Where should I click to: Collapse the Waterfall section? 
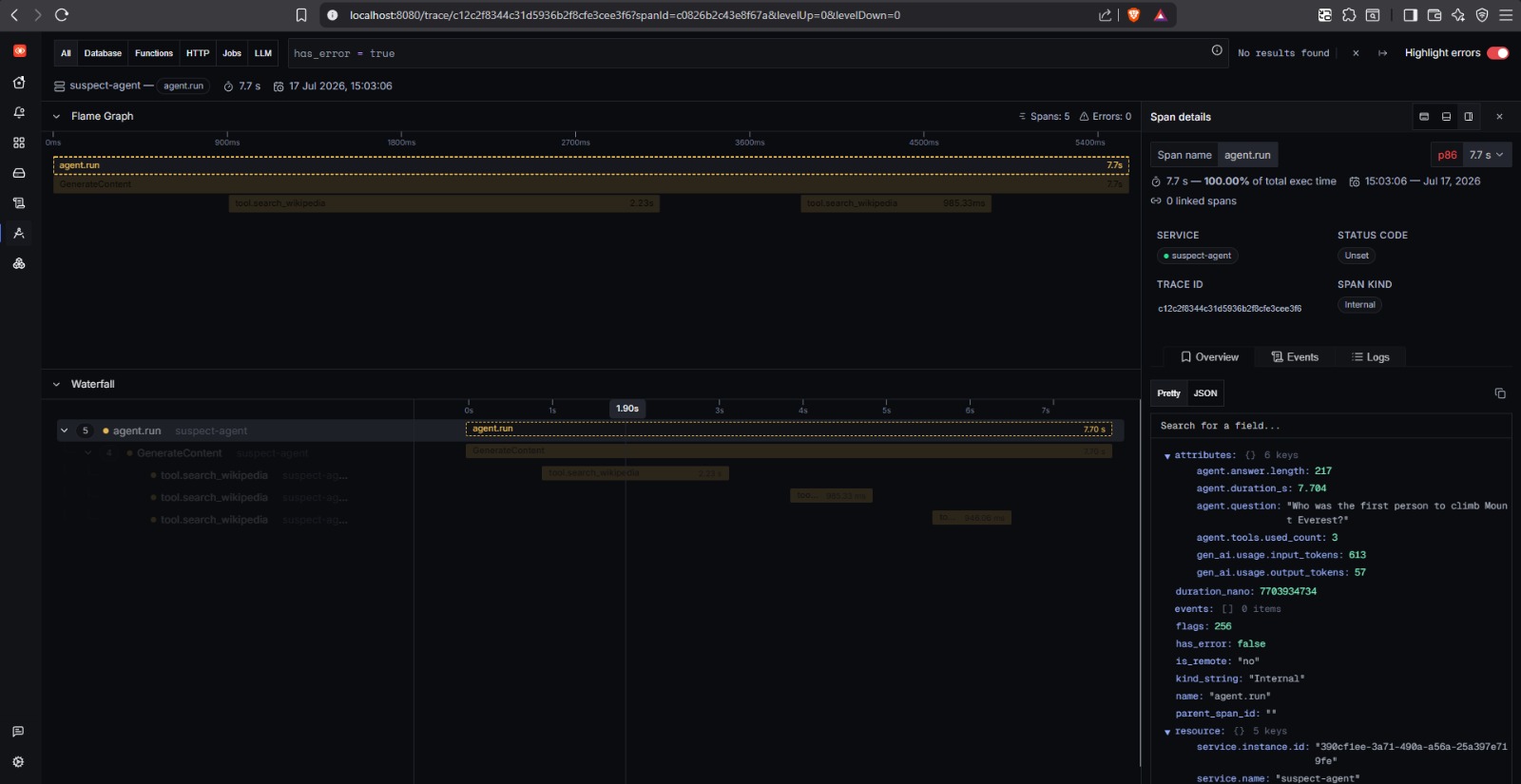[x=56, y=385]
